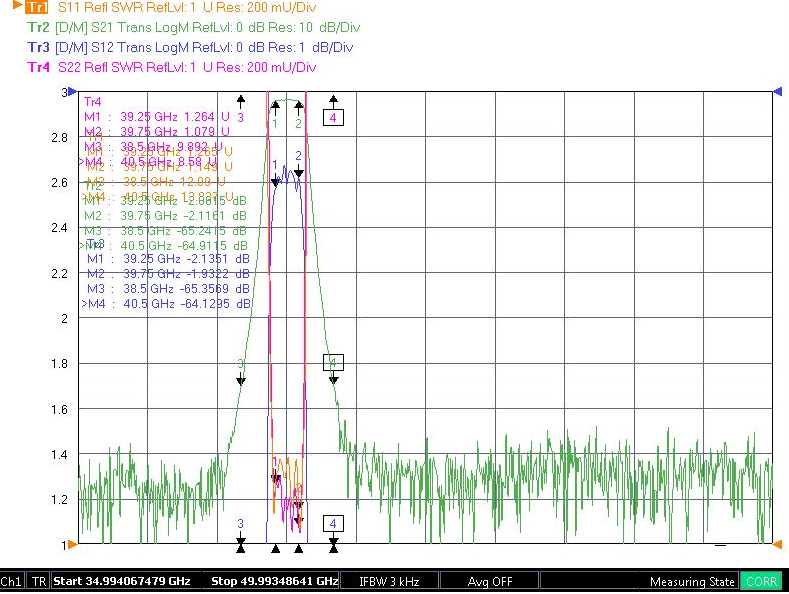789x594 pixels.
Task: Click the Ch1 channel indicator in status bar
Action: coord(12,581)
